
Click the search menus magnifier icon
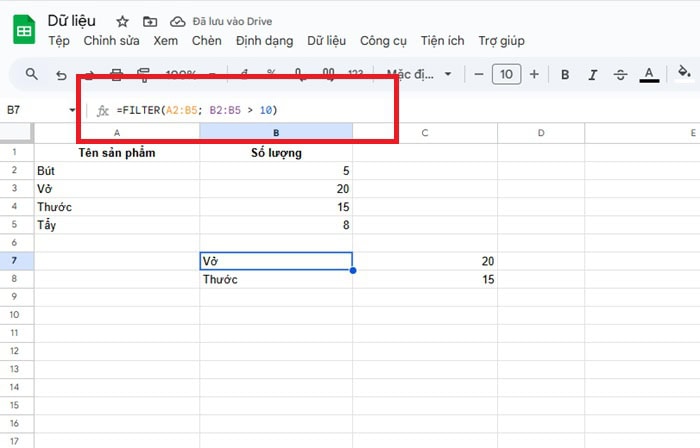click(x=32, y=74)
